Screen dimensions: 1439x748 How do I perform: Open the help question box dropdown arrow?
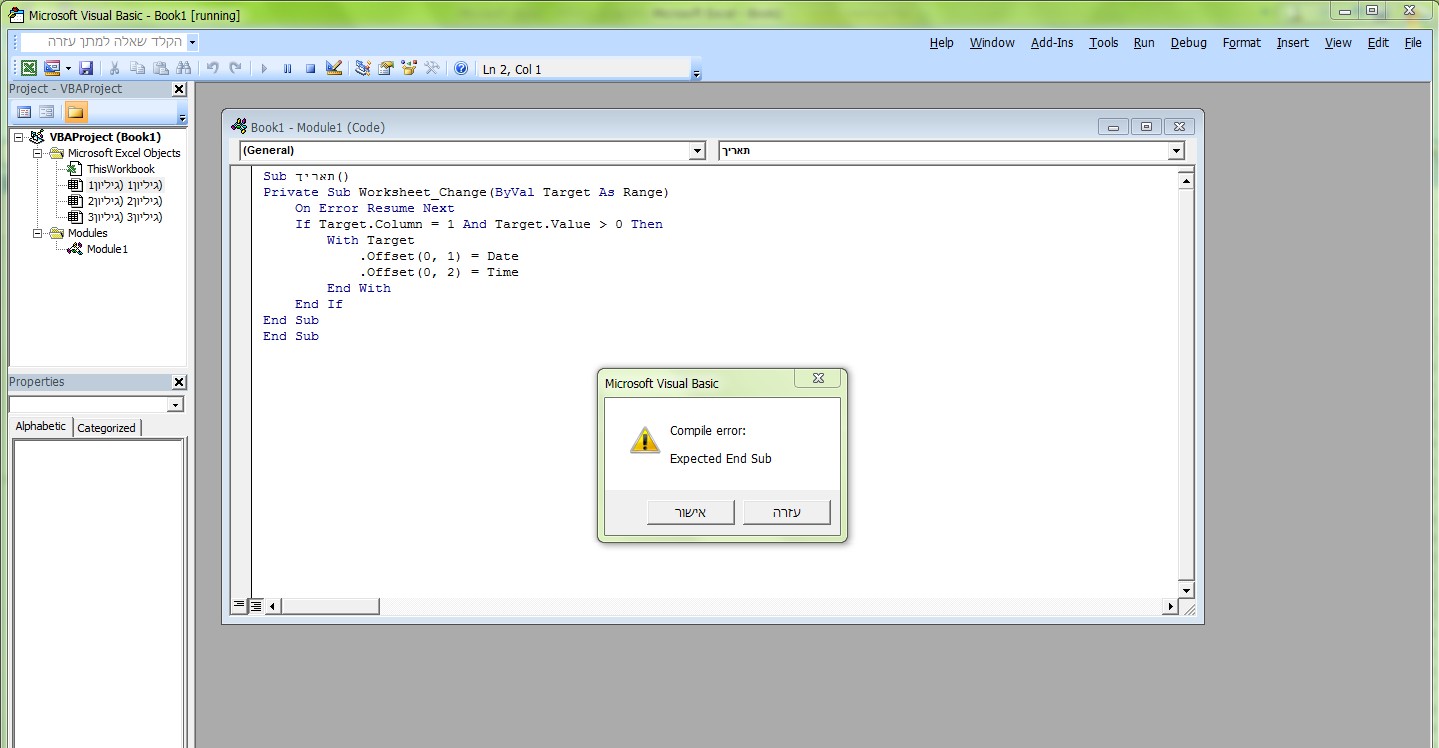click(192, 42)
